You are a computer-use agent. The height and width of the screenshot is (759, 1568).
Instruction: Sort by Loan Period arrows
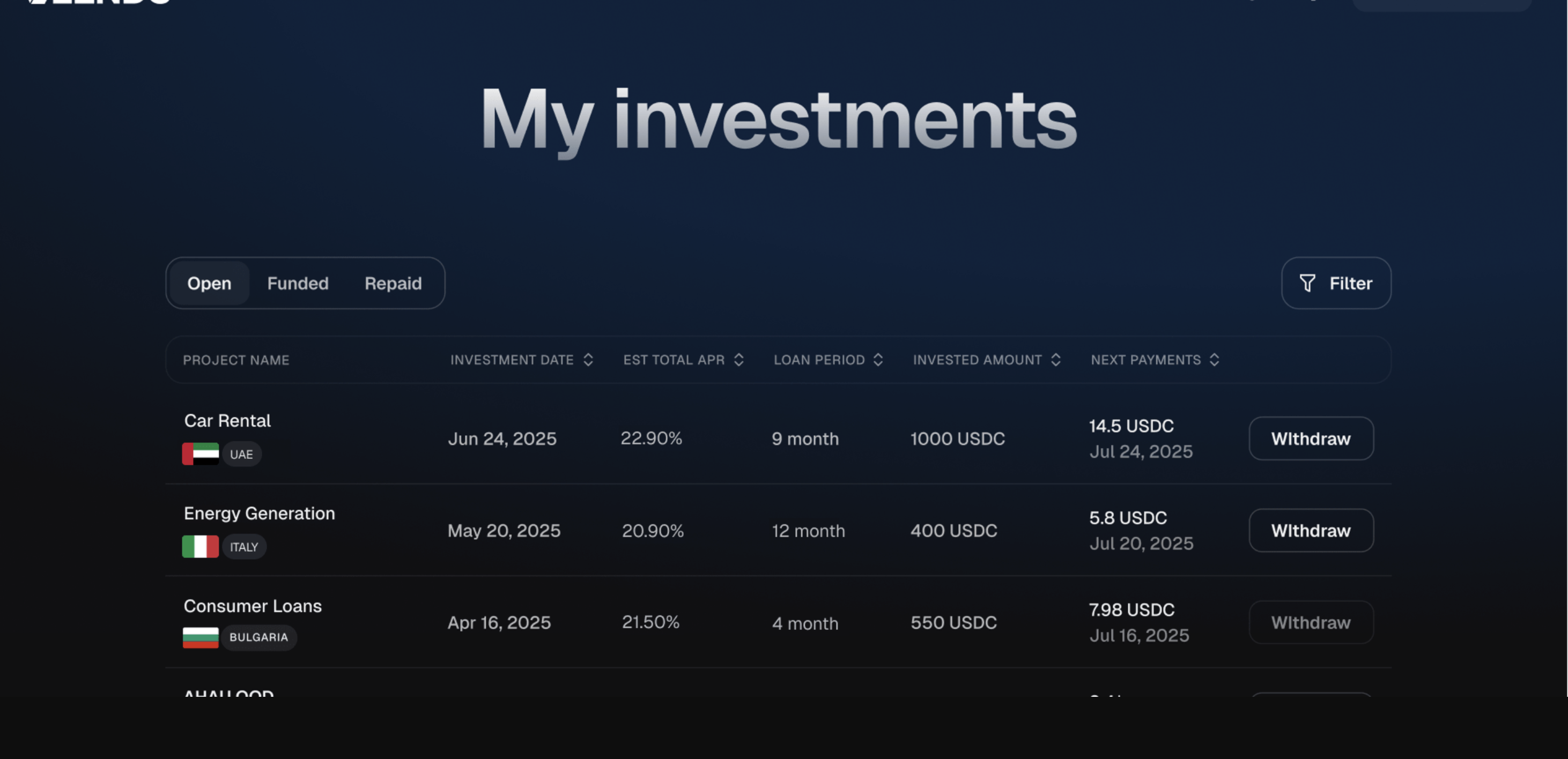pos(878,360)
